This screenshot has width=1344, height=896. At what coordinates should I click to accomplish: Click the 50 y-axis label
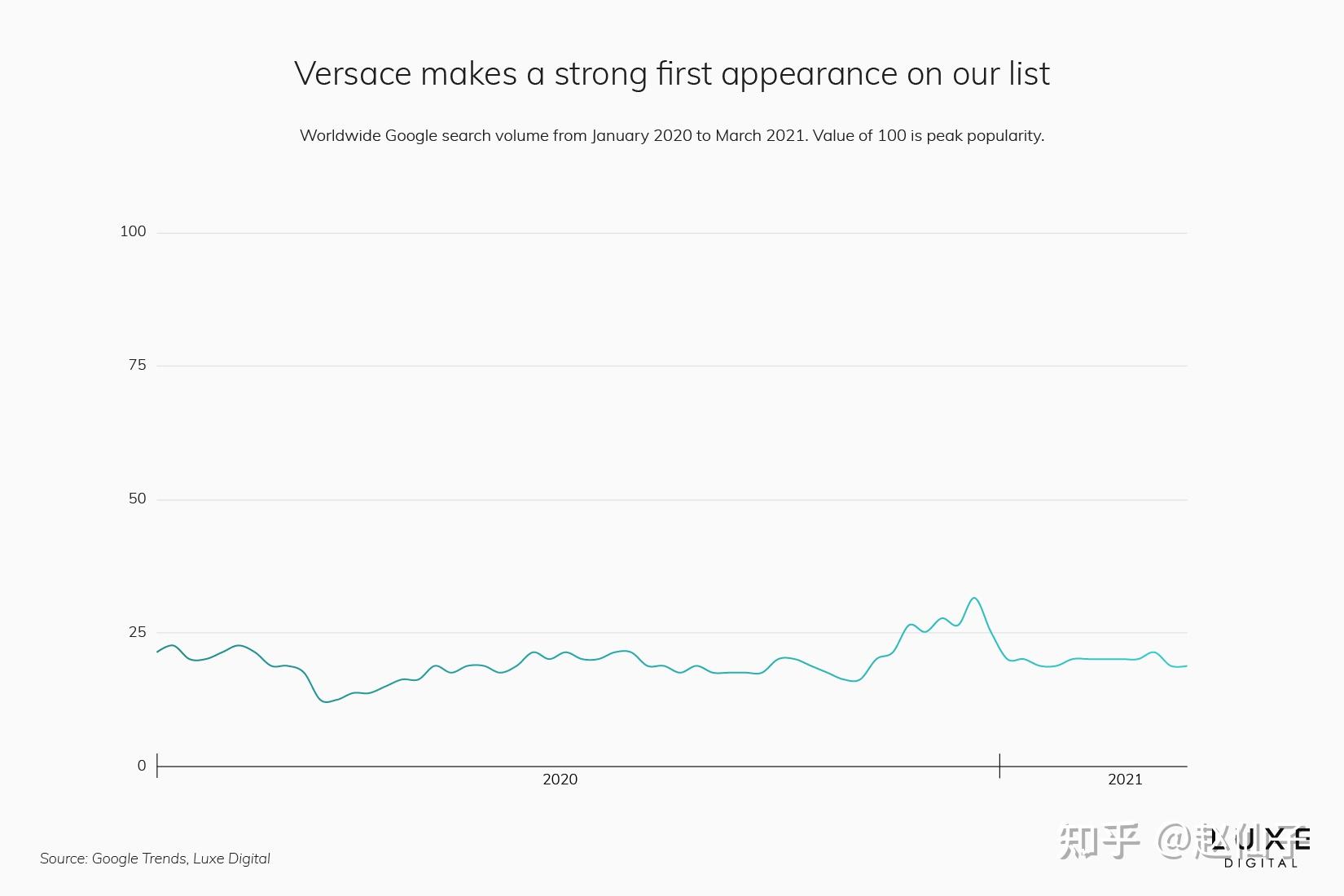coord(137,499)
